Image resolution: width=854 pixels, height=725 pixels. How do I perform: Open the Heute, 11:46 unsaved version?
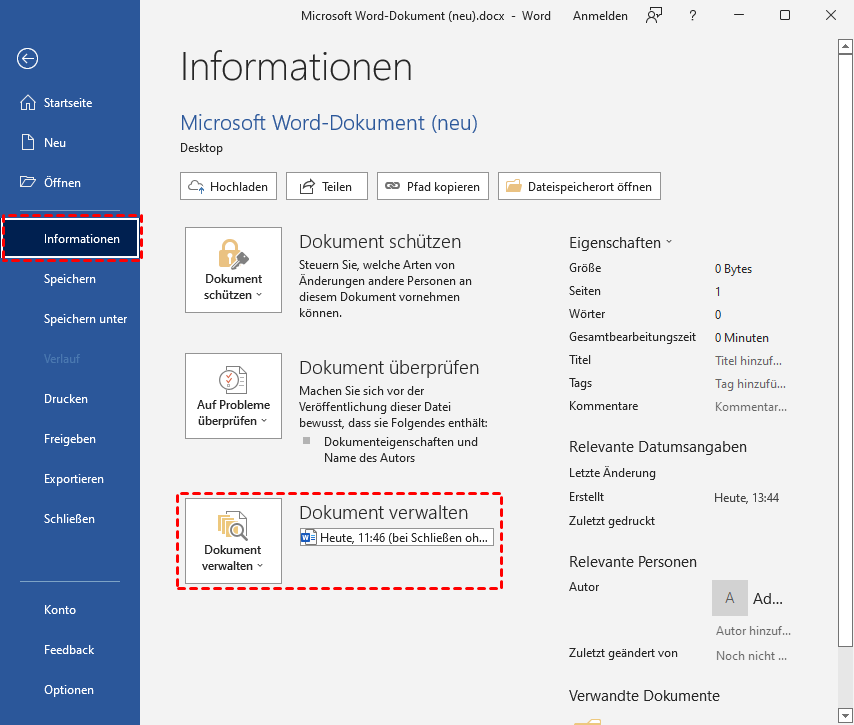396,538
